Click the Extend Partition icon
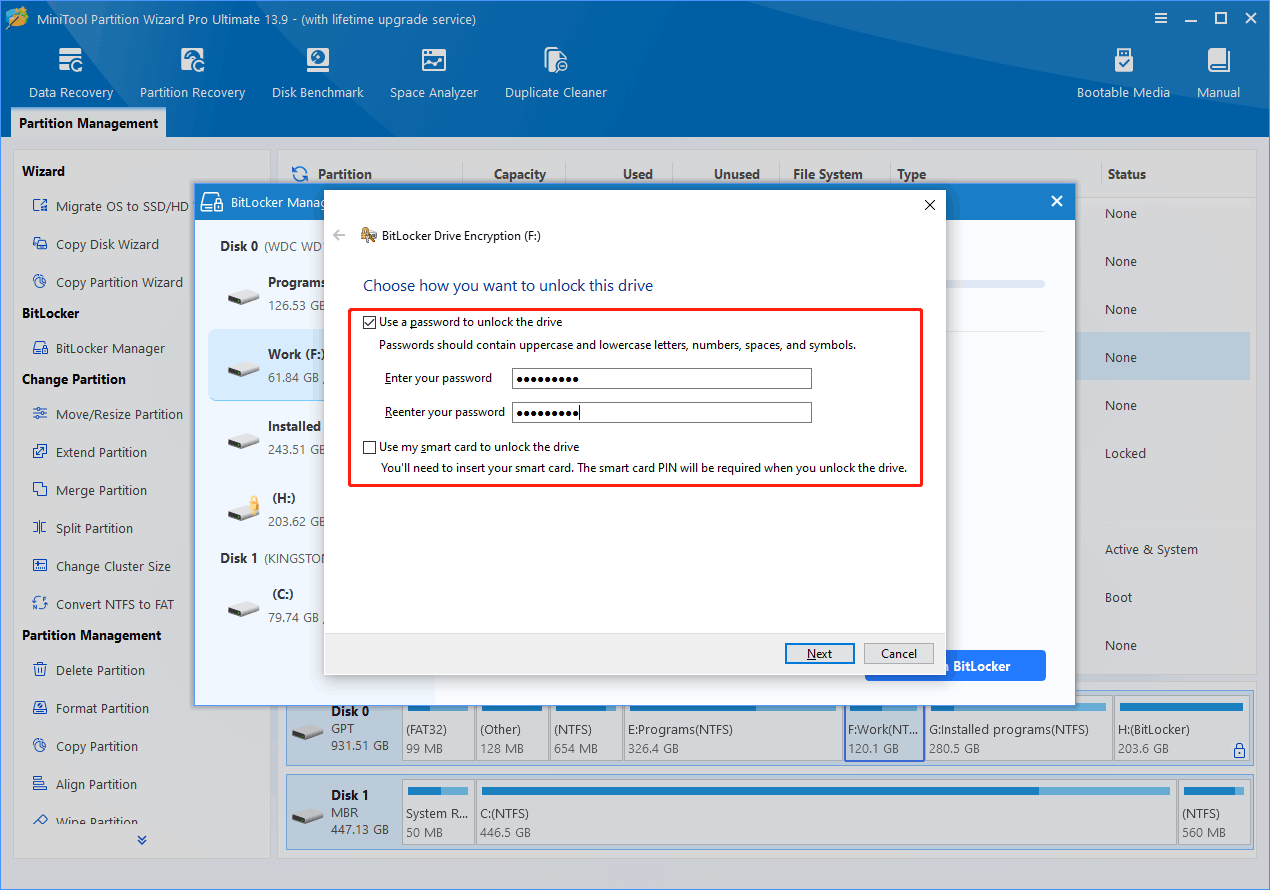This screenshot has width=1270, height=890. [x=40, y=452]
